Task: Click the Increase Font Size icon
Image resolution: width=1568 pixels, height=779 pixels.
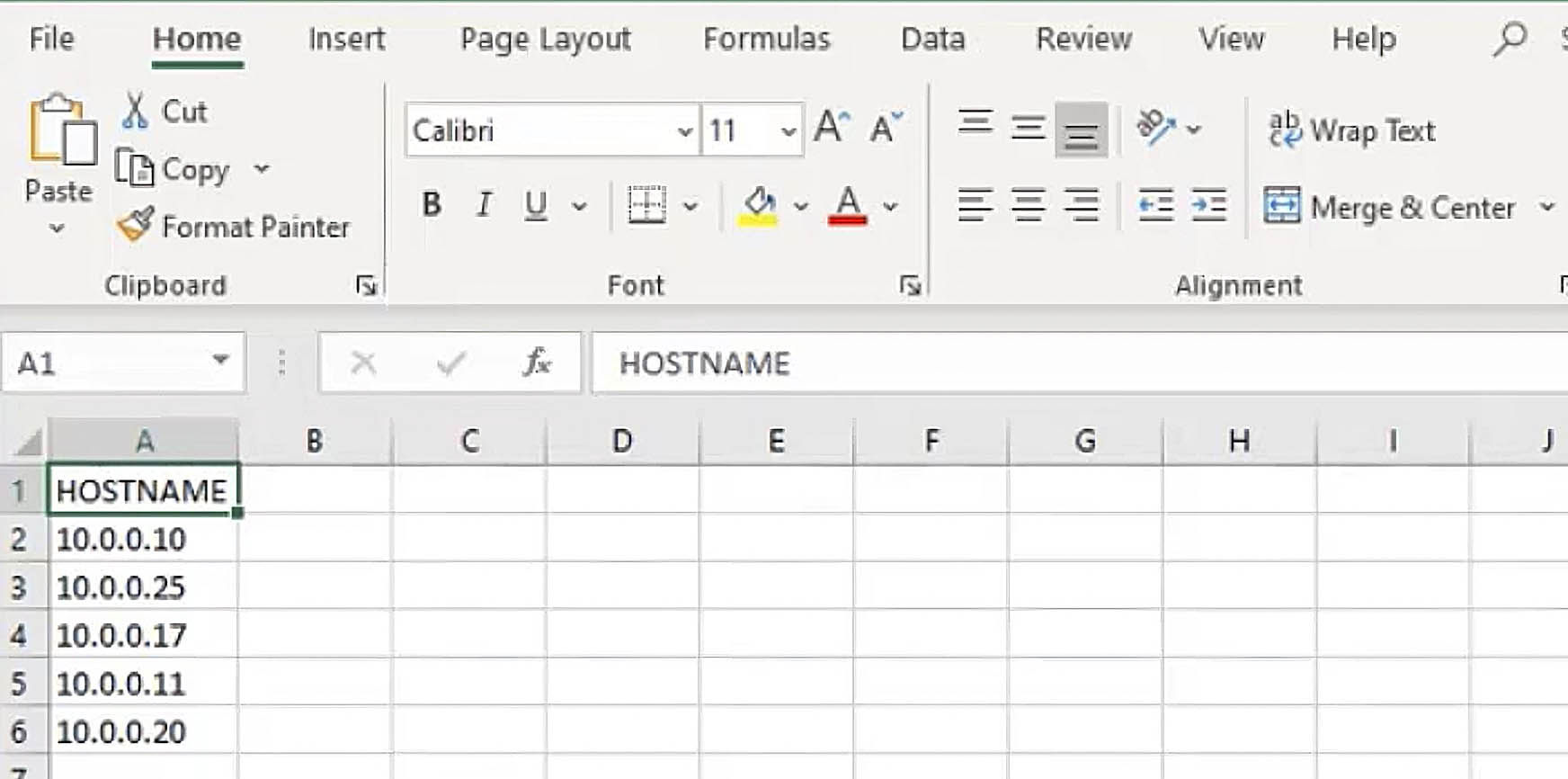Action: [831, 129]
